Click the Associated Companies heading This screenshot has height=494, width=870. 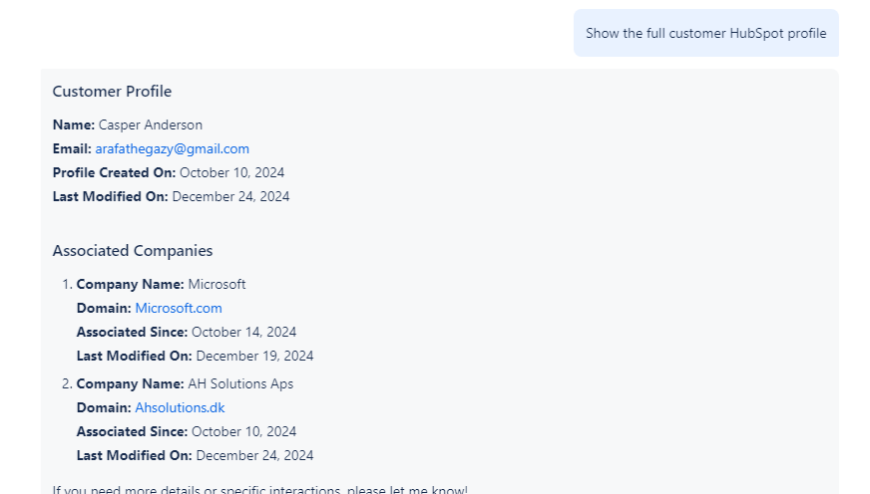tap(132, 251)
